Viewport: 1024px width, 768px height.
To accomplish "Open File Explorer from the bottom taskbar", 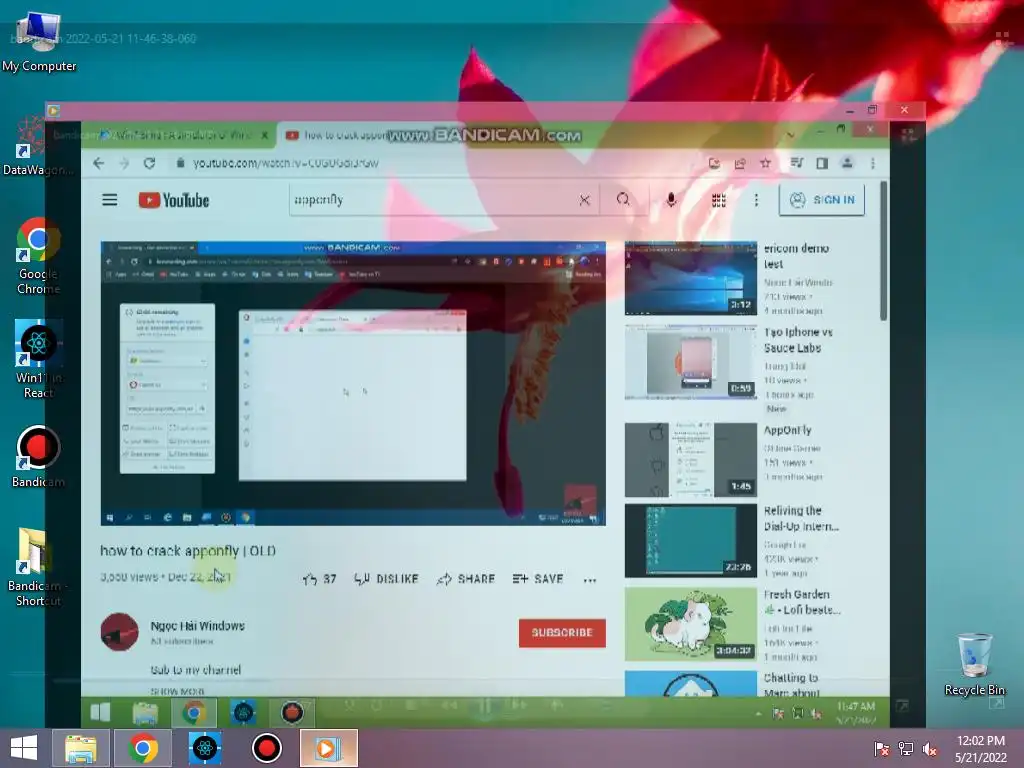I will pos(81,748).
